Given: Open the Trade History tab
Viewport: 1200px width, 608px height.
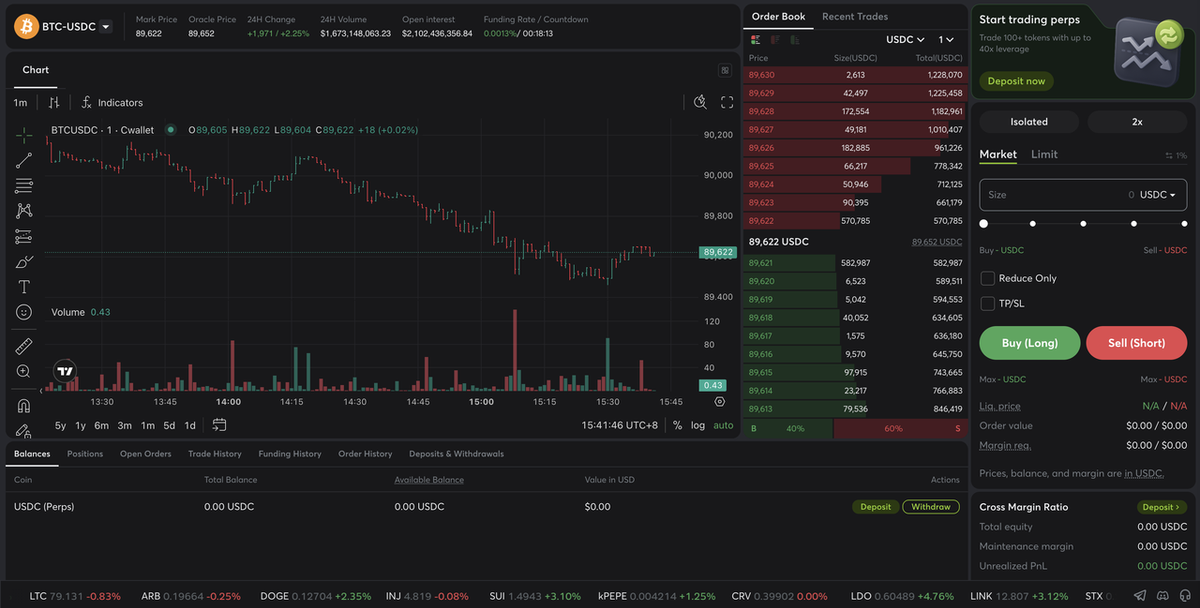Looking at the screenshot, I should [x=215, y=454].
